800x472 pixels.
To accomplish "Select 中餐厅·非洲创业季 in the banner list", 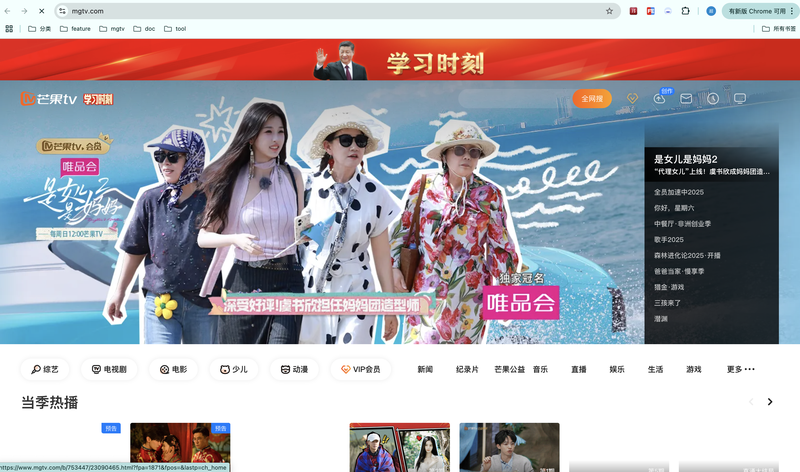I will pos(682,223).
